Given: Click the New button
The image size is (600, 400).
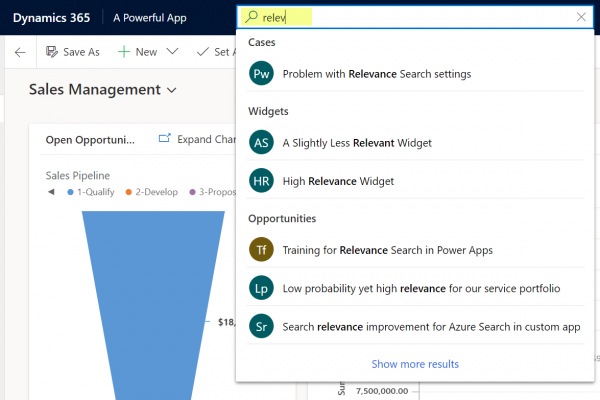Looking at the screenshot, I should [138, 52].
